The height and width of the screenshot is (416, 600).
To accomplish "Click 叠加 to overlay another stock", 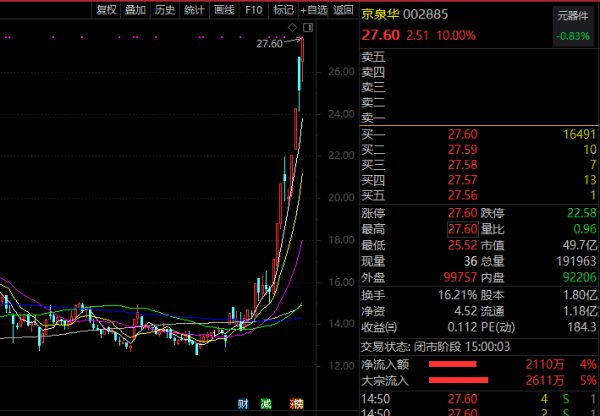I will coord(136,10).
